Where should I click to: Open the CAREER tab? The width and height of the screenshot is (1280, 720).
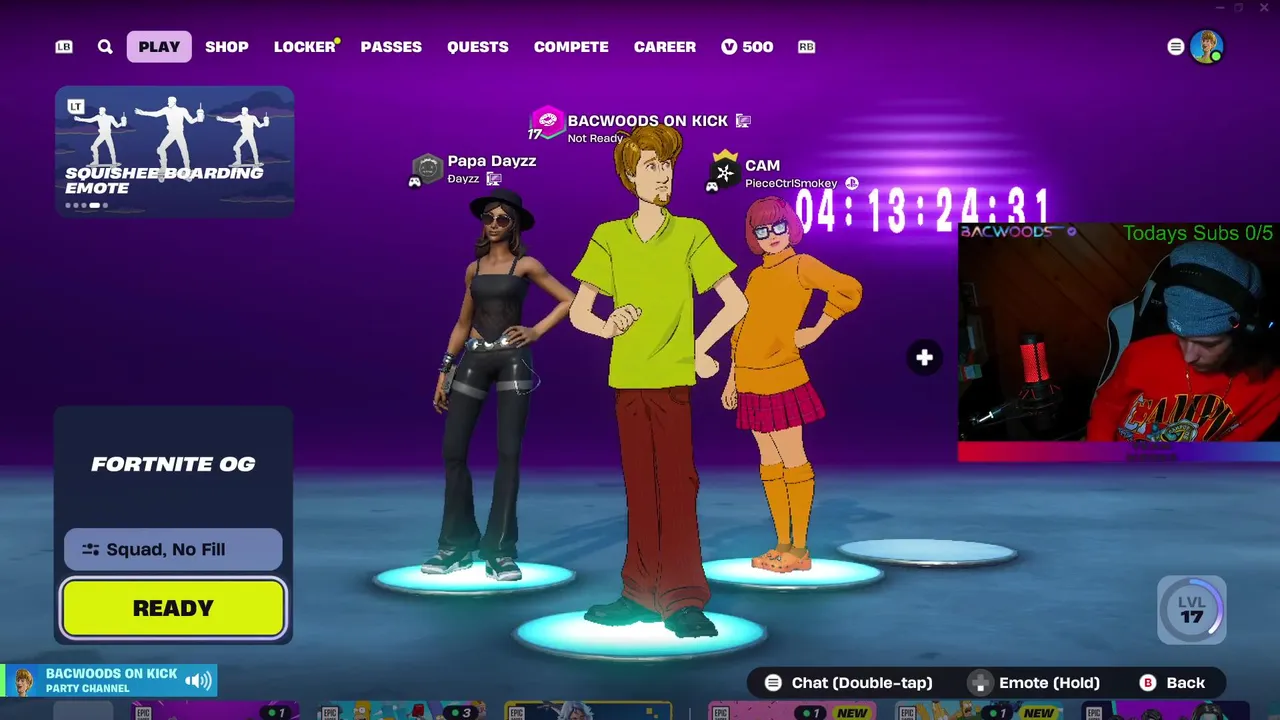tap(665, 47)
